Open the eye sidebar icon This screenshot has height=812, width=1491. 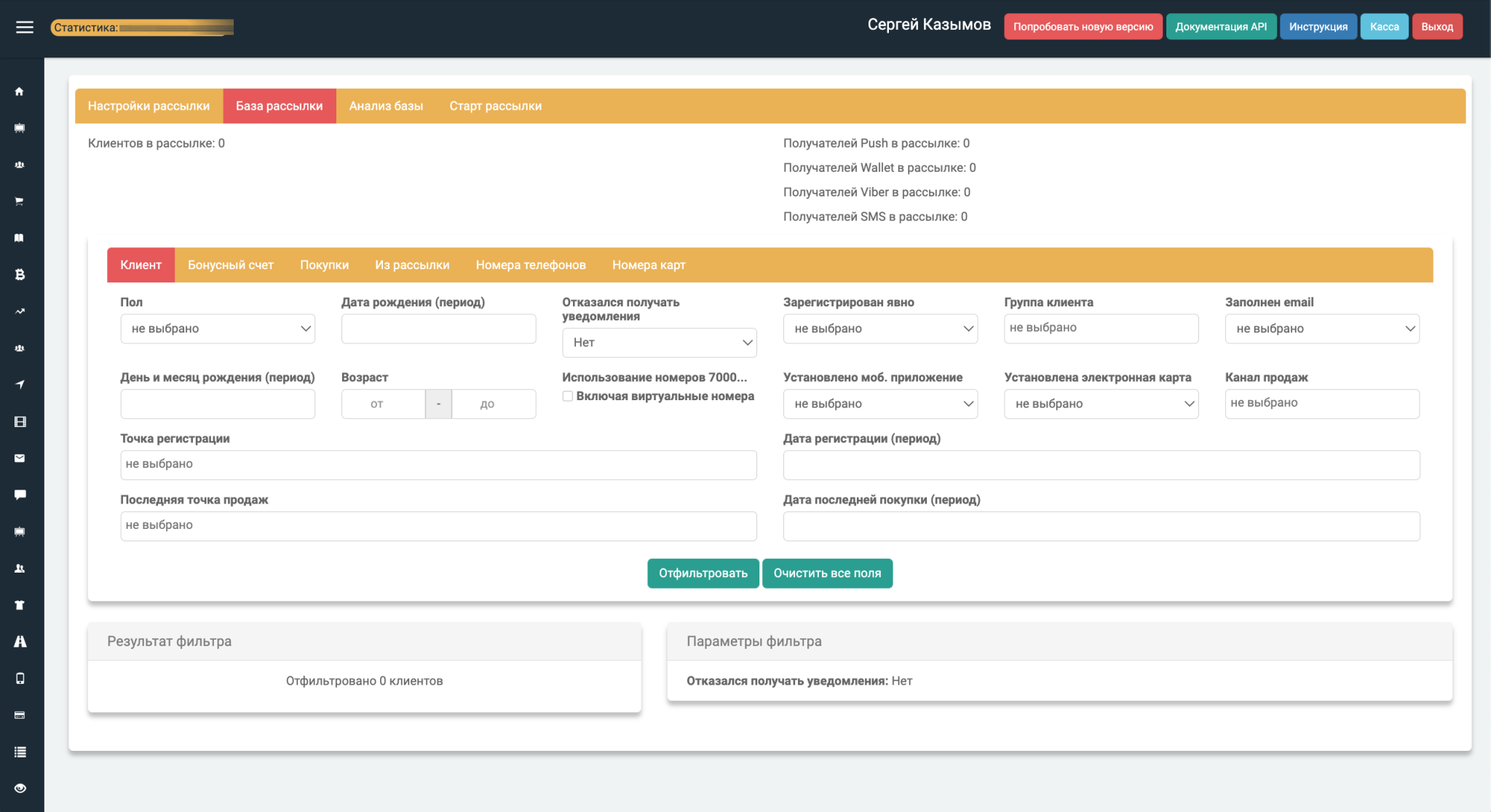click(x=20, y=789)
